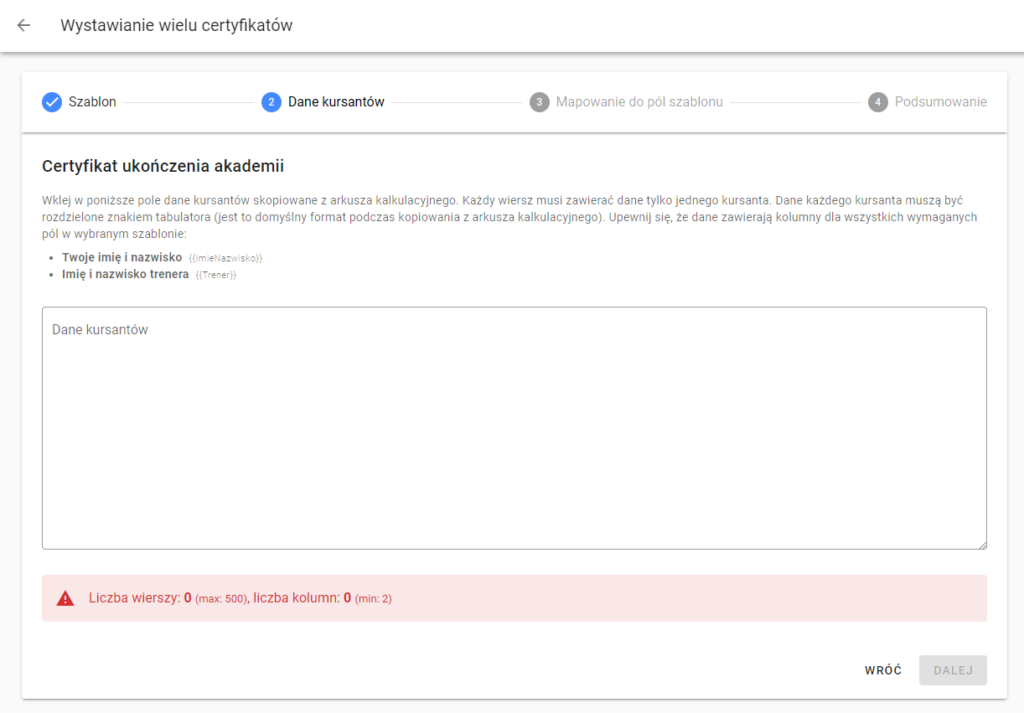Image resolution: width=1024 pixels, height=713 pixels.
Task: Click the WRÓĆ button
Action: point(883,671)
